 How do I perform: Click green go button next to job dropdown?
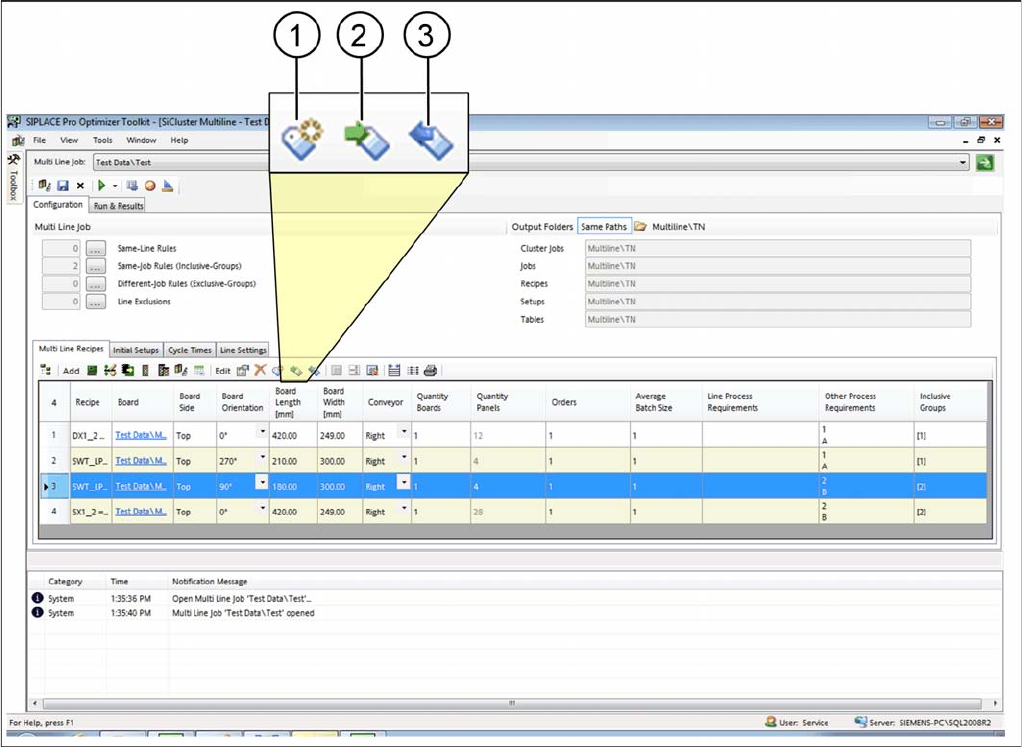coord(985,162)
